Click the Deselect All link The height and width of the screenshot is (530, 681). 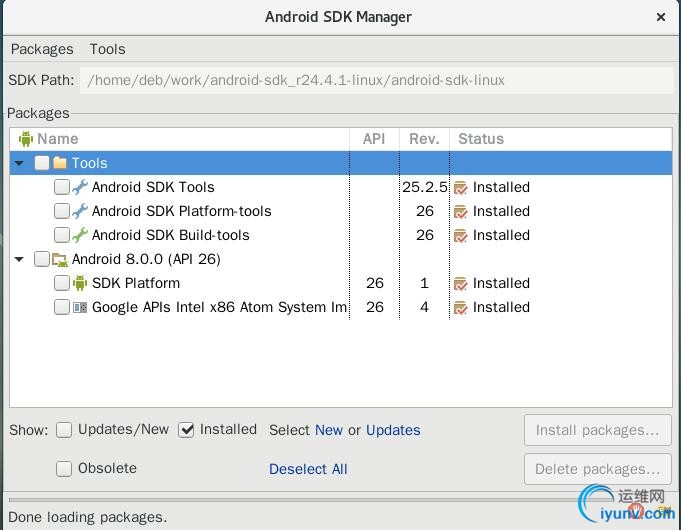pos(308,469)
